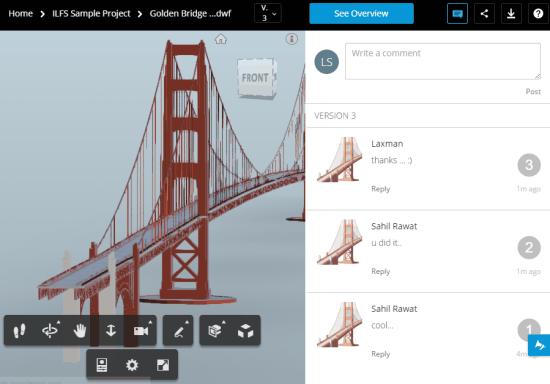
Task: Reply to Laxman's comment
Action: click(381, 189)
